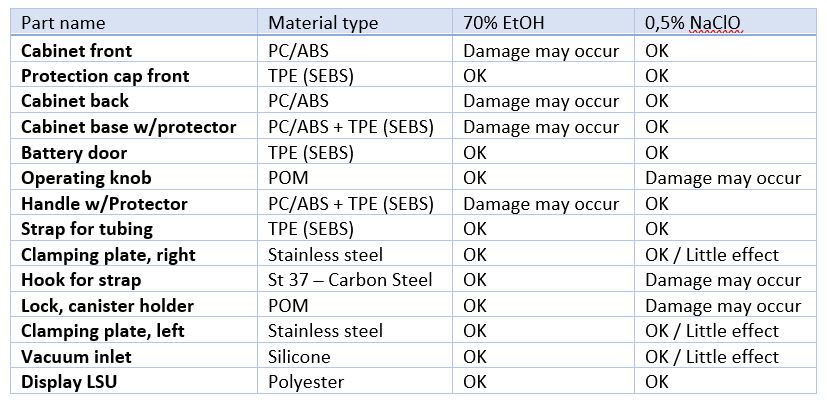Select the 'Material type' header cell
Image resolution: width=827 pixels, height=403 pixels.
pos(324,23)
